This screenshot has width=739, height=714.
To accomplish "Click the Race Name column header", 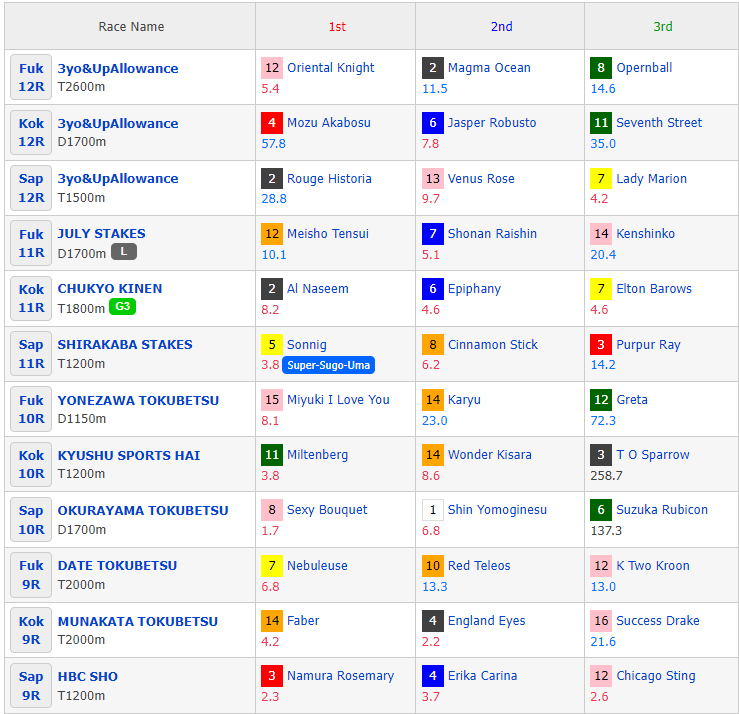I will pyautogui.click(x=131, y=27).
